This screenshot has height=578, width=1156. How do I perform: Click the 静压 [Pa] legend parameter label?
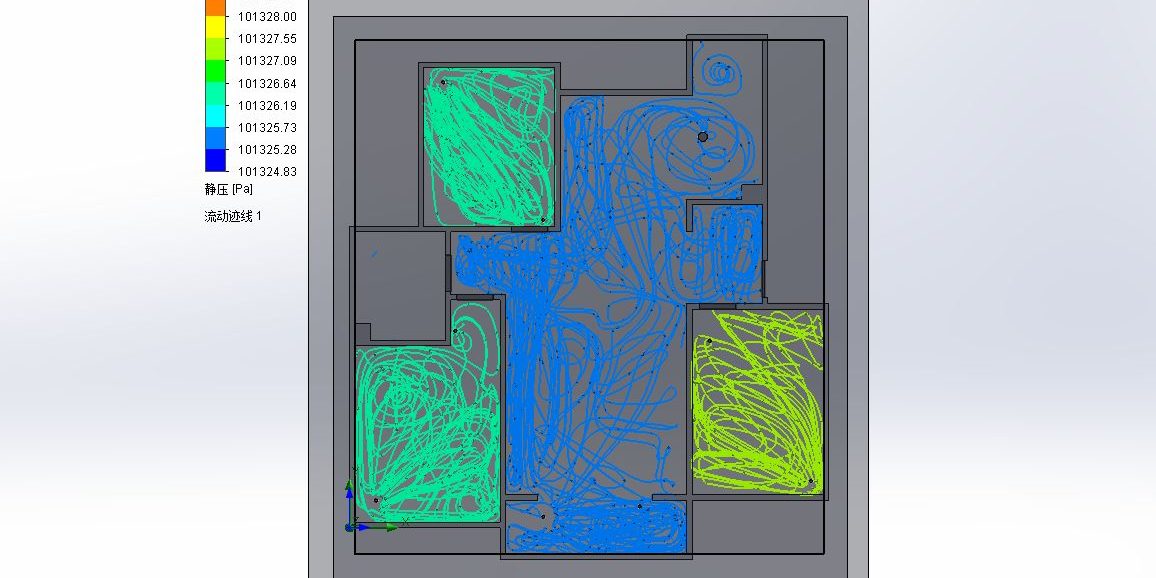229,189
